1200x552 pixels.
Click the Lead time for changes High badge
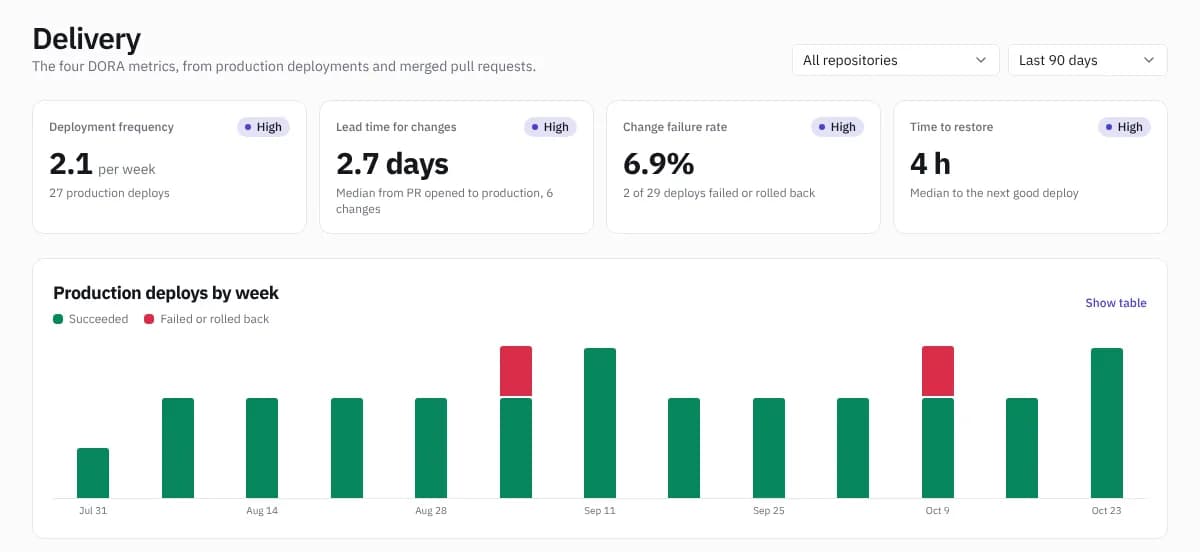[550, 127]
